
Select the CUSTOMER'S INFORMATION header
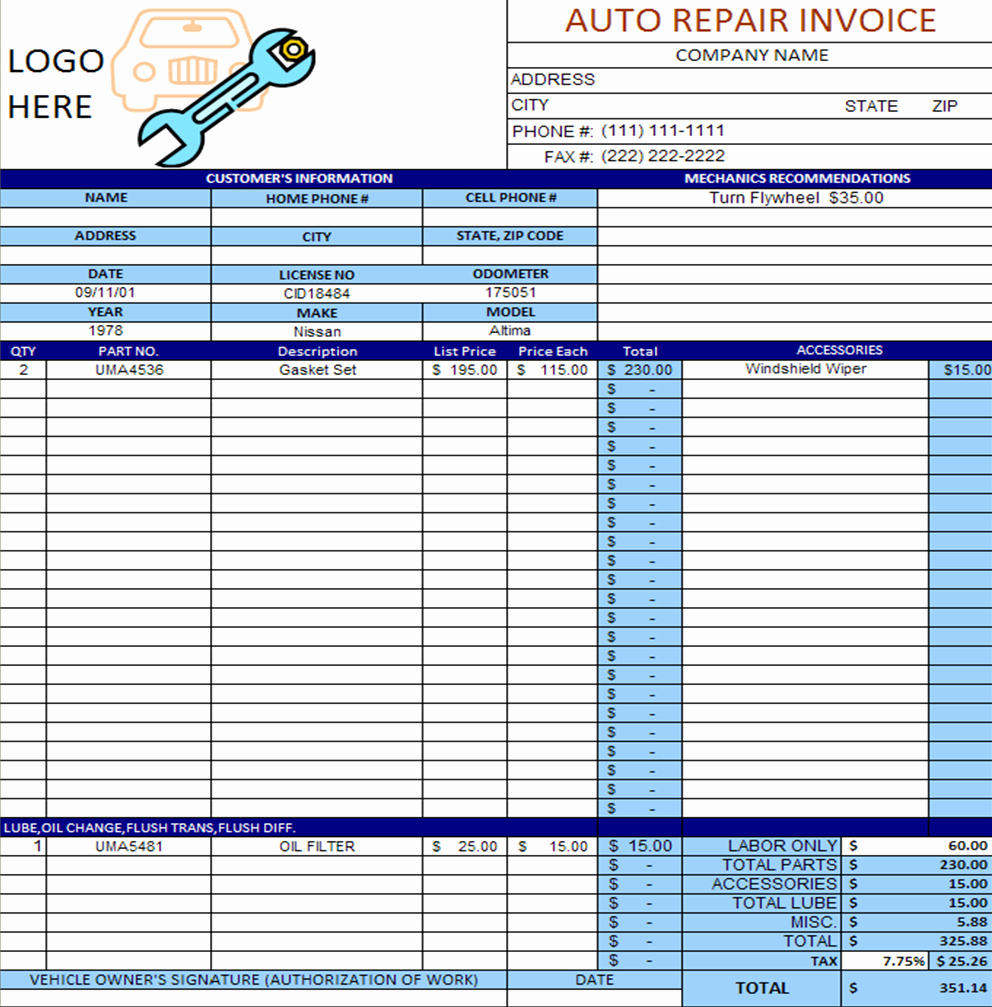(x=299, y=179)
